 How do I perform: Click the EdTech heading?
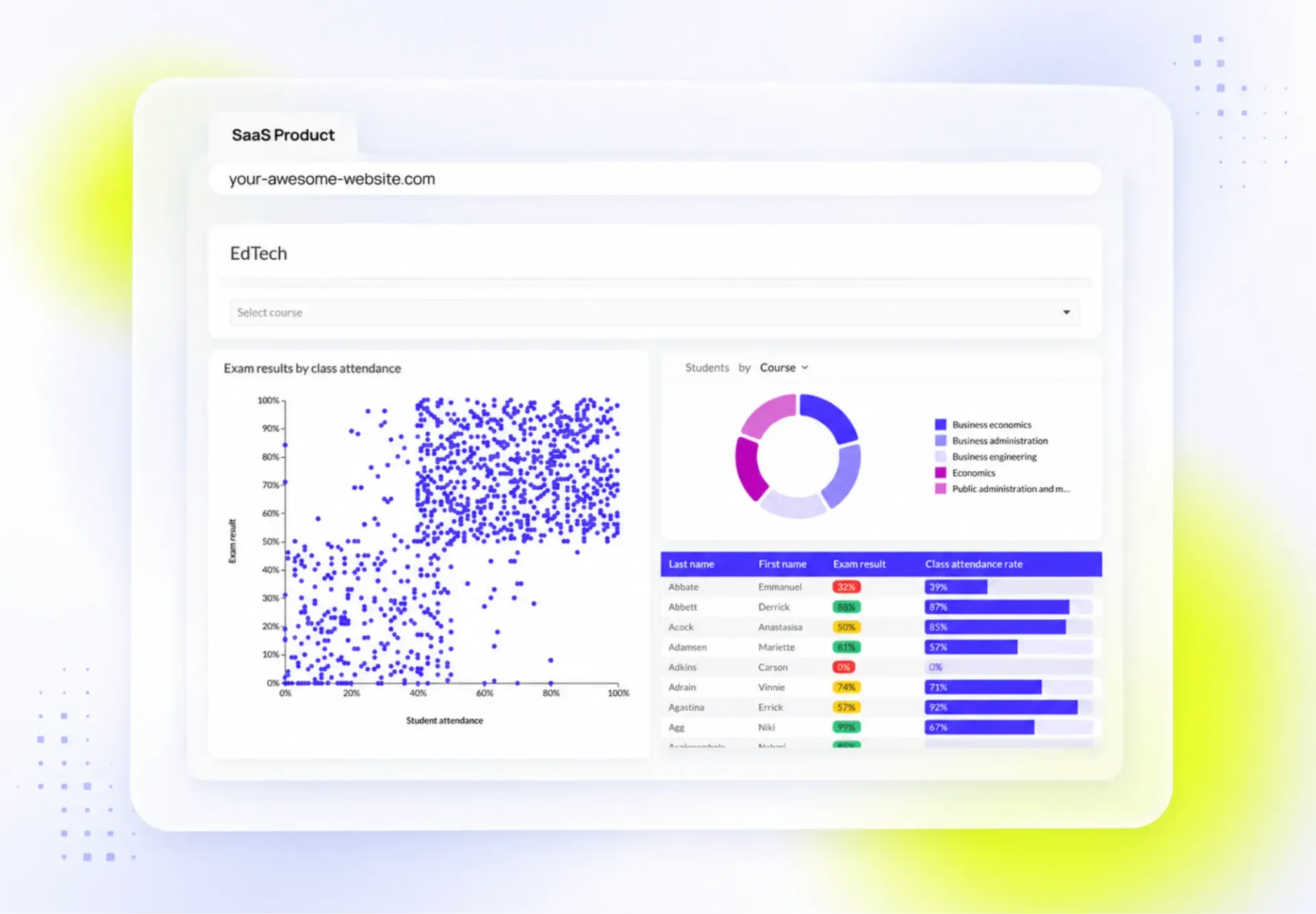click(x=258, y=254)
